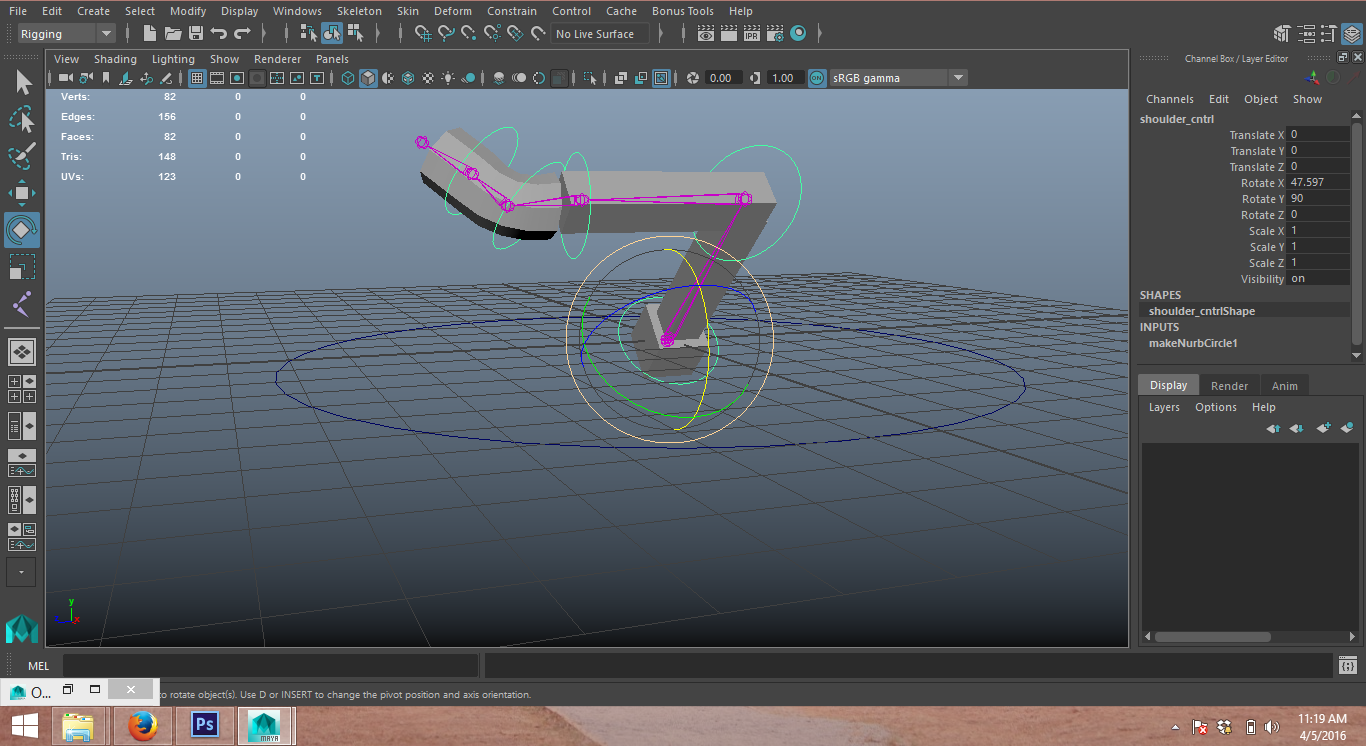
Task: Open the Script Editor
Action: click(1348, 665)
